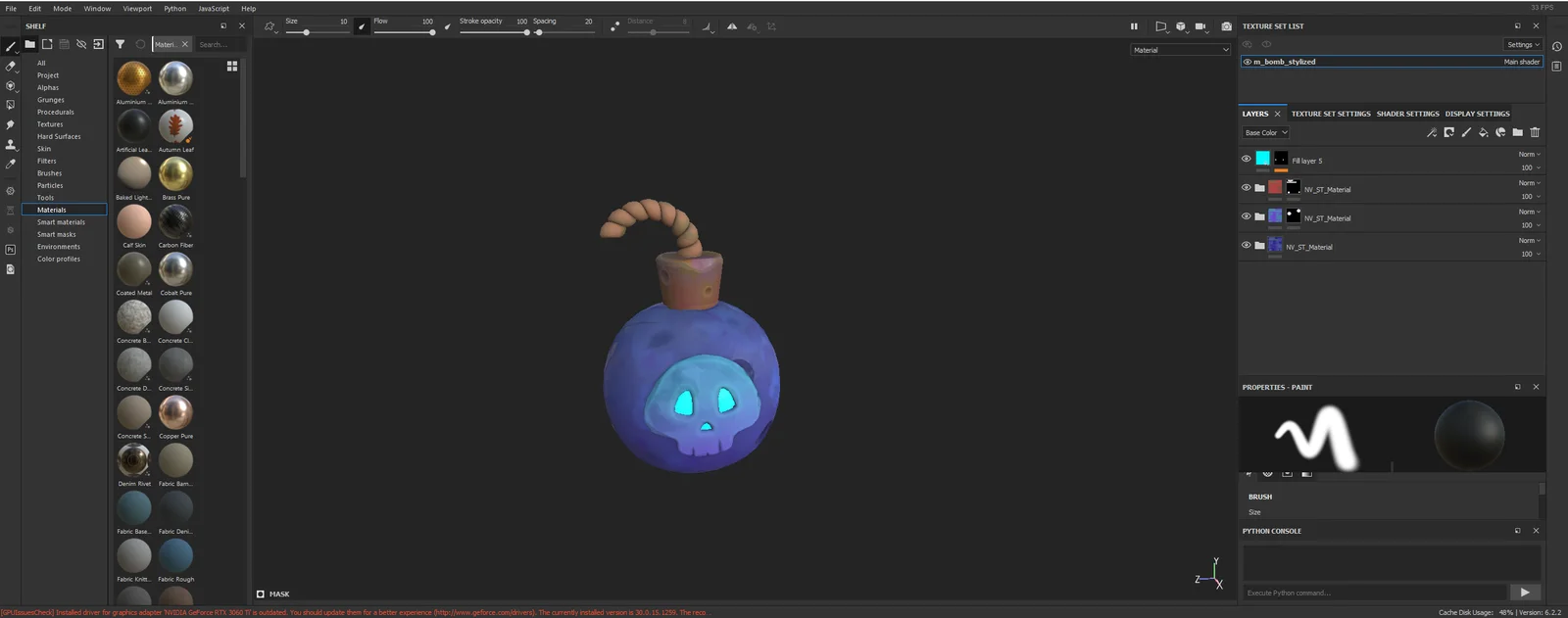
Task: Open the History panel icon
Action: pyautogui.click(x=1556, y=46)
